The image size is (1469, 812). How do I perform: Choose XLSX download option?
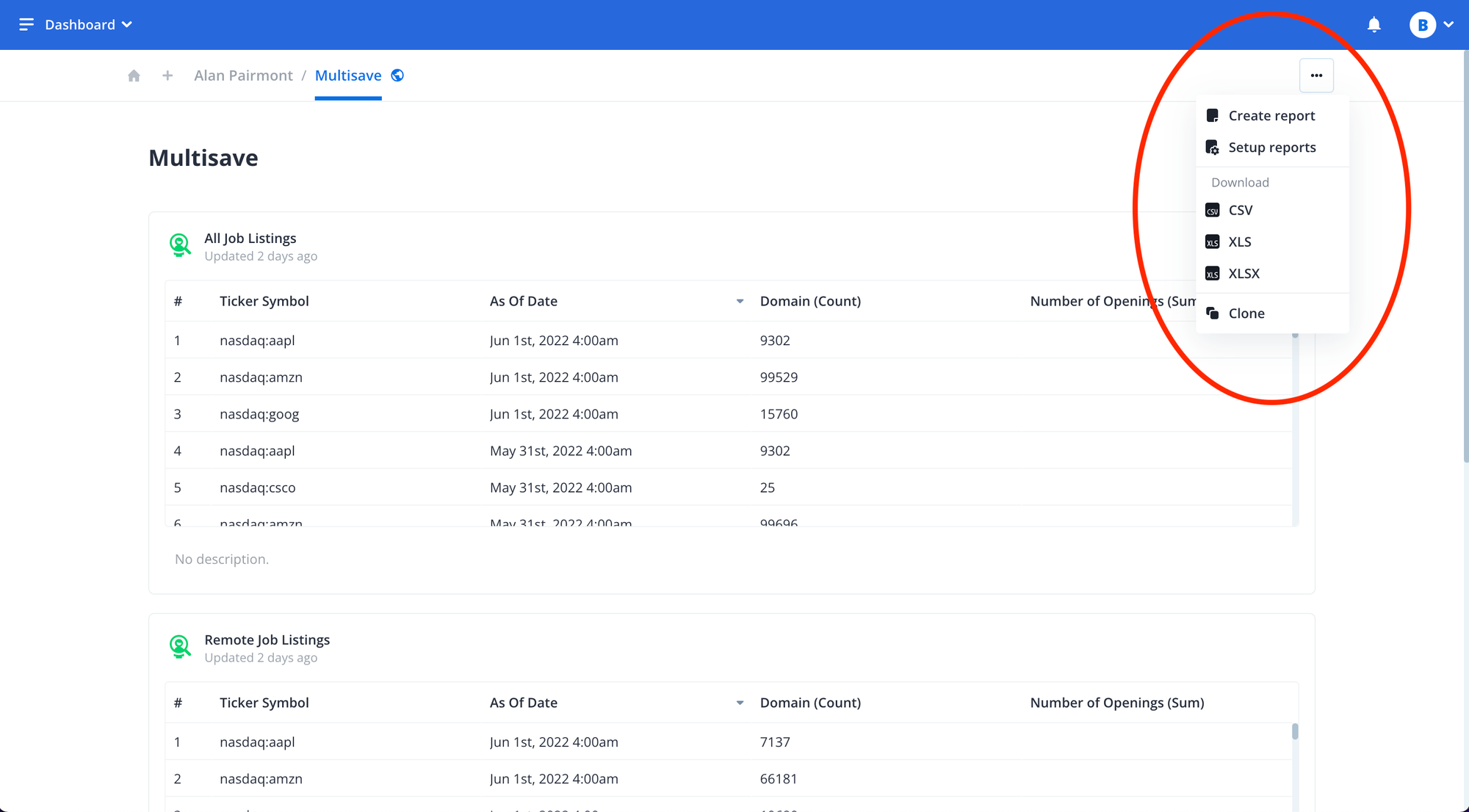(x=1244, y=274)
